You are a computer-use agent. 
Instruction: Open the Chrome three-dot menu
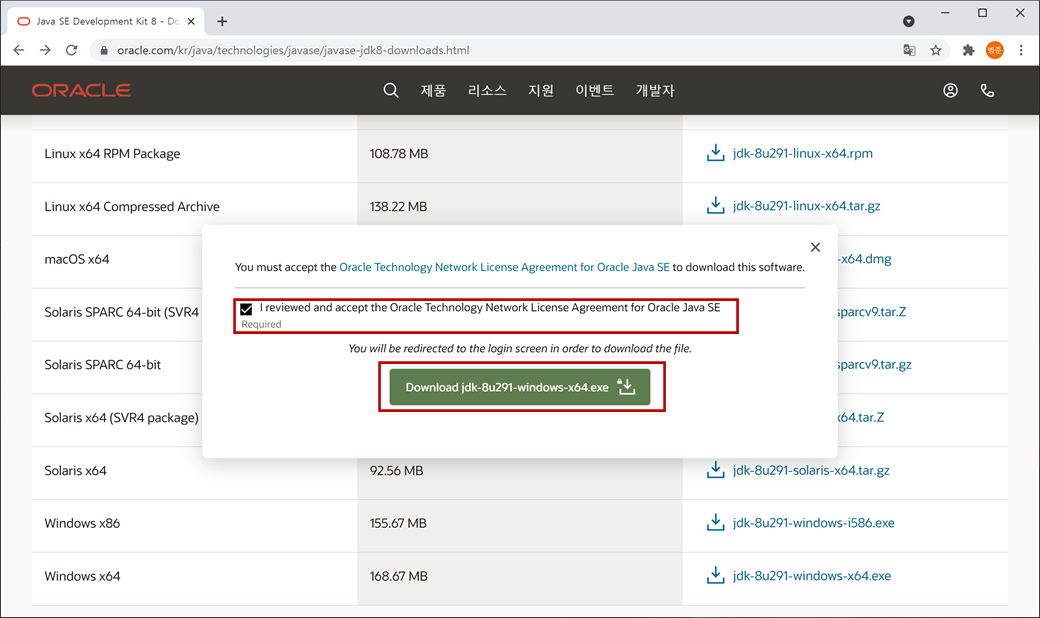[x=1021, y=50]
